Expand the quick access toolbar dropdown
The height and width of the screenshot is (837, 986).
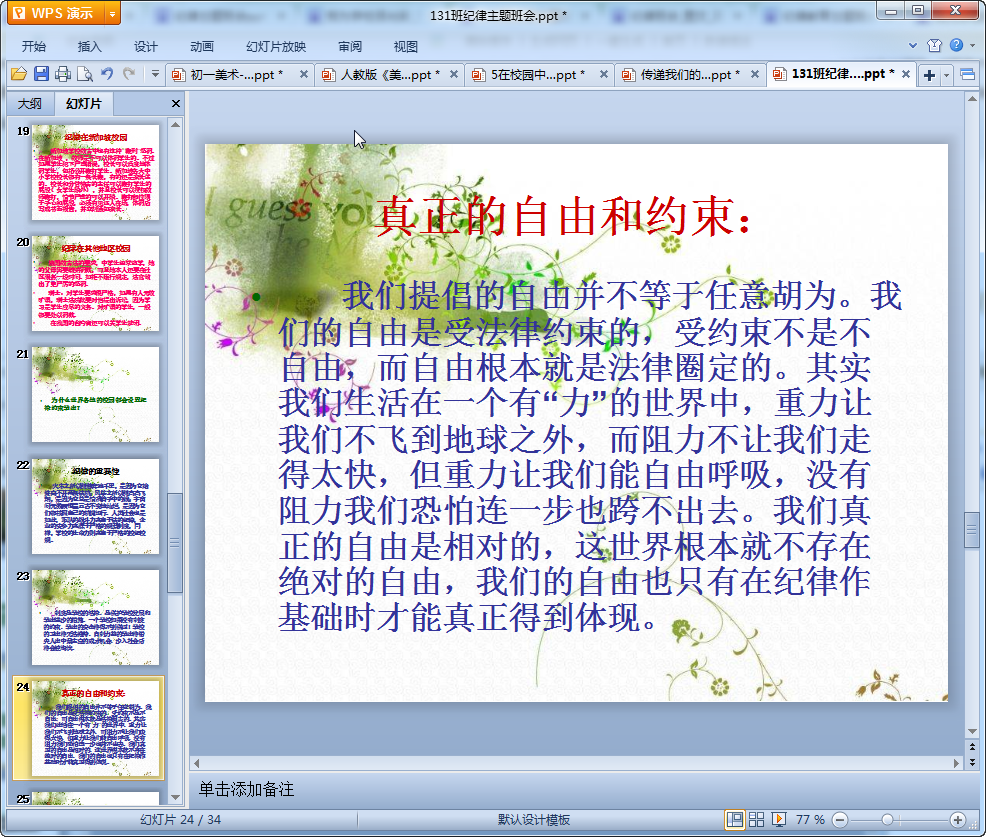click(155, 74)
